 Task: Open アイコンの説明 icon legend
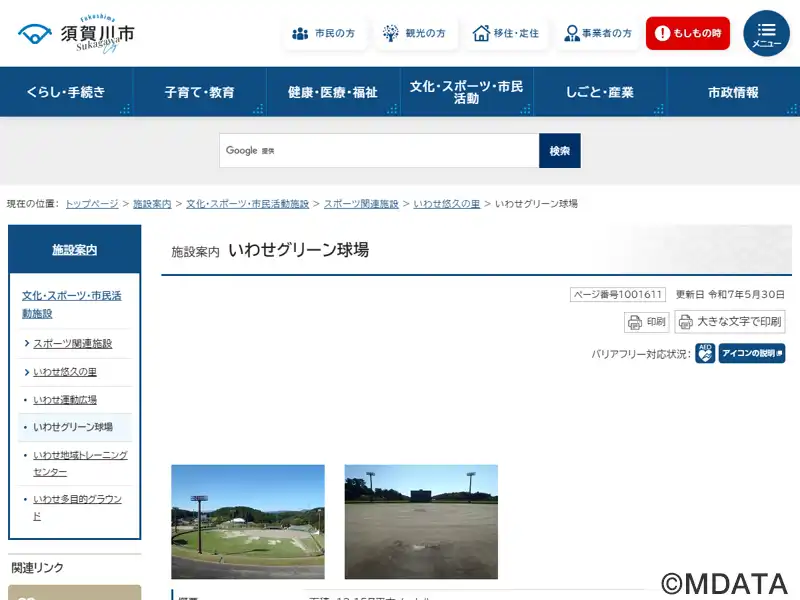tap(752, 353)
